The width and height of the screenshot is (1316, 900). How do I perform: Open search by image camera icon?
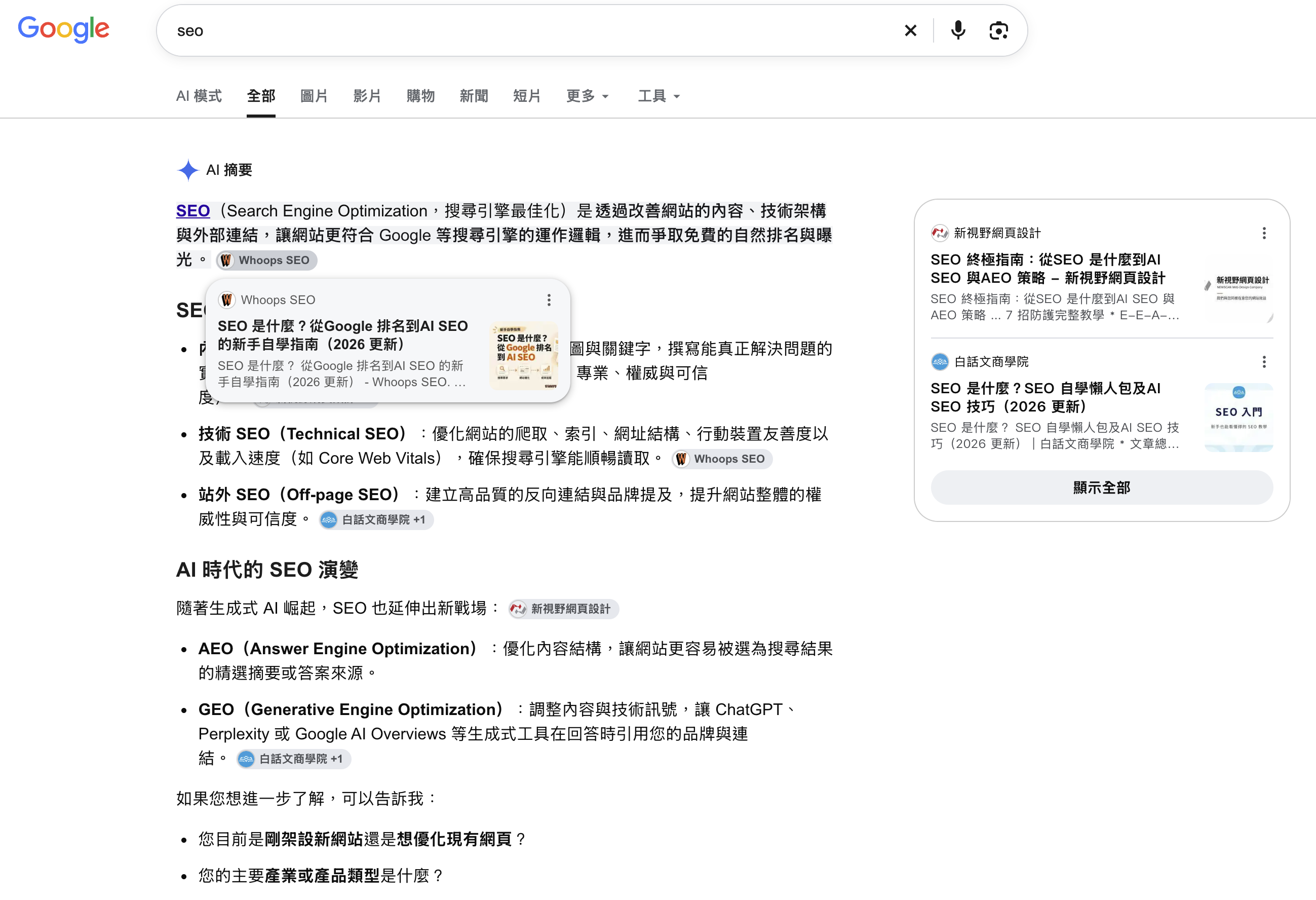998,30
